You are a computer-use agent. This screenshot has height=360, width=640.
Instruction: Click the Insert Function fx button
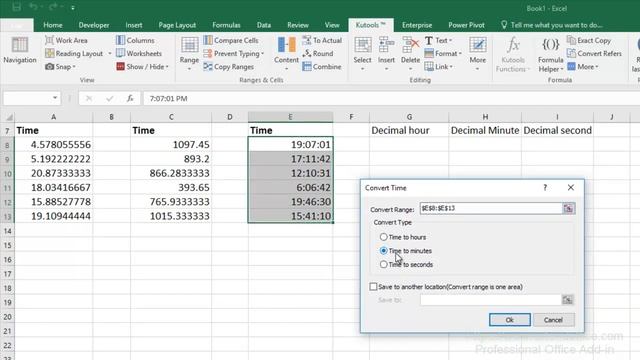(x=130, y=98)
